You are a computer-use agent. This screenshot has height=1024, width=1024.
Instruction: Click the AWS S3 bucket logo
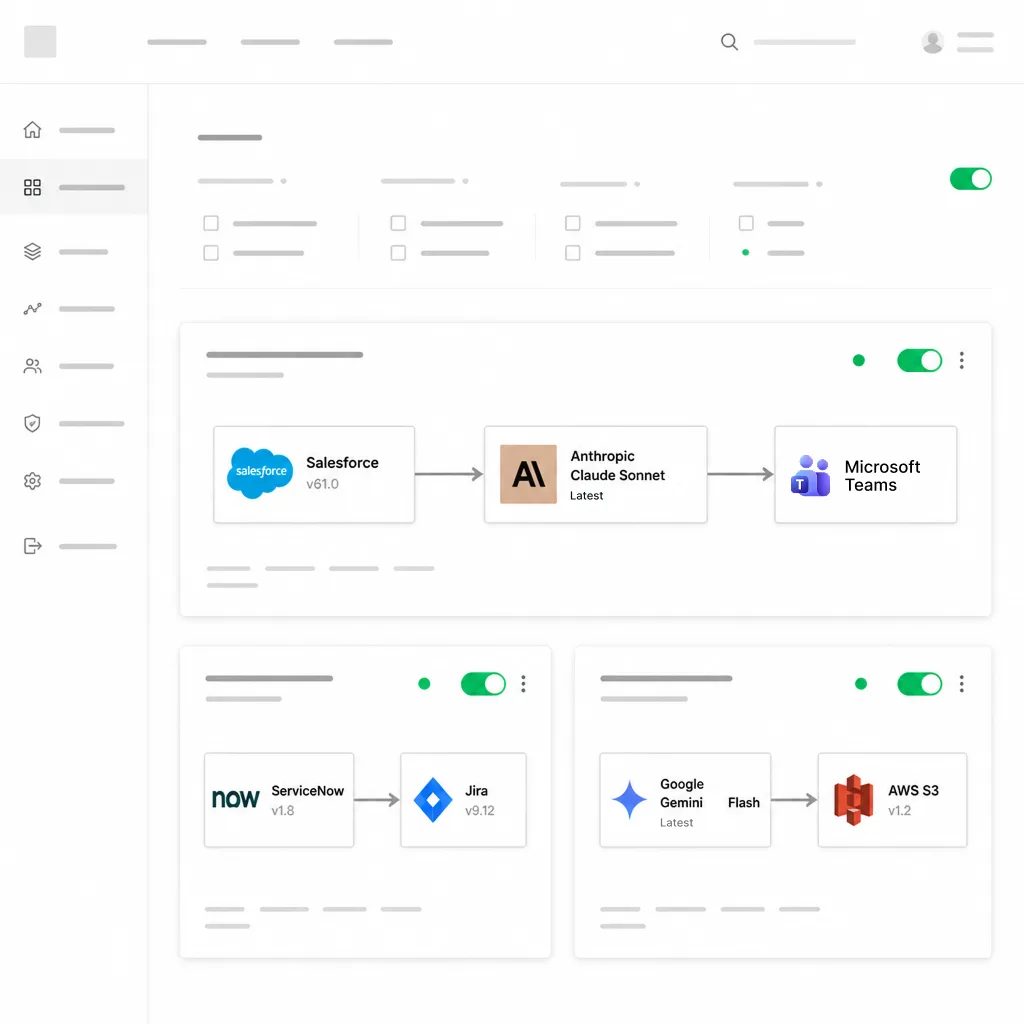pyautogui.click(x=854, y=800)
